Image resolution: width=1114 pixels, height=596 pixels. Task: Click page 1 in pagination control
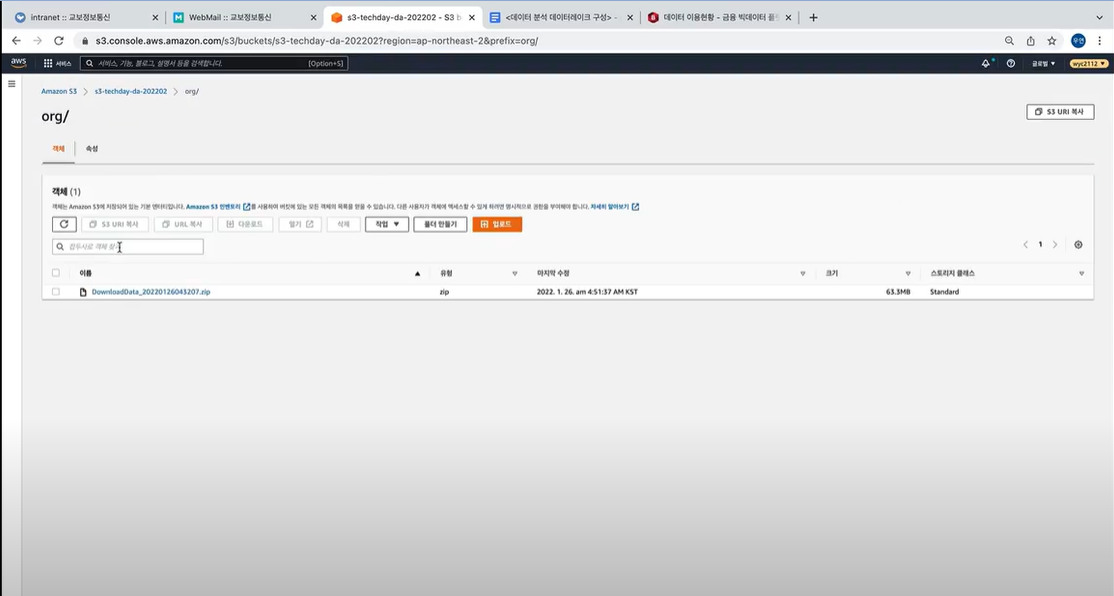tap(1040, 243)
